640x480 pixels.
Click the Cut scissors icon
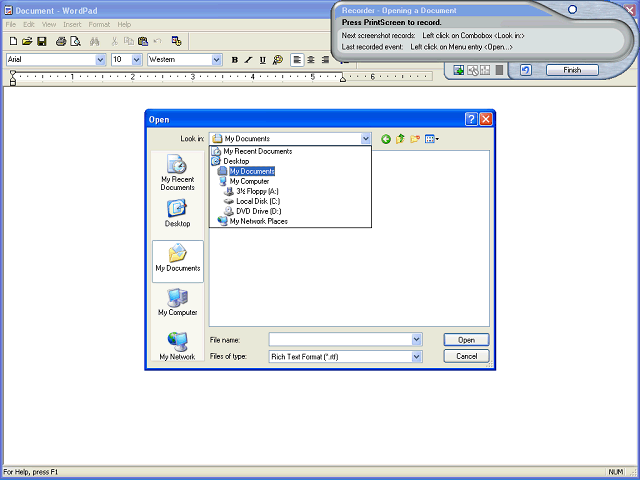(115, 41)
